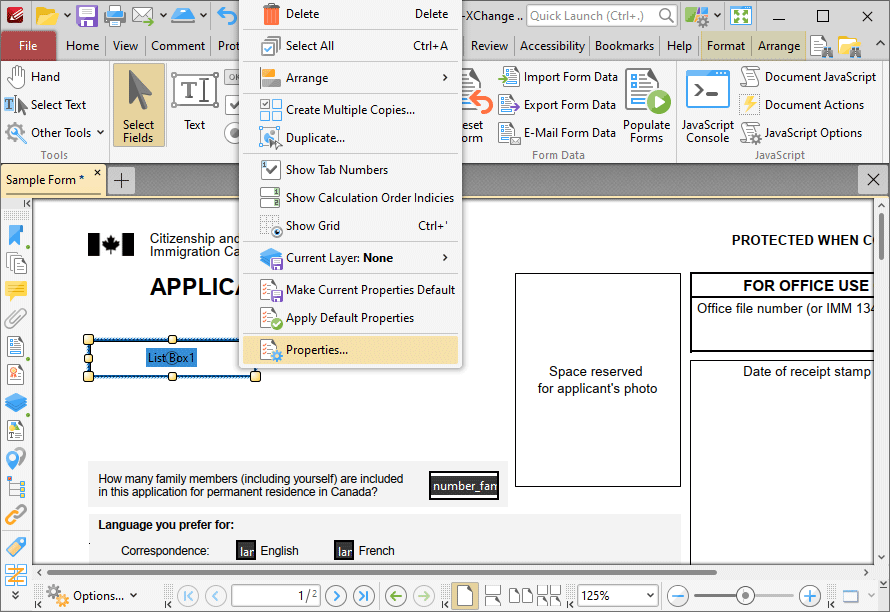Click the zoom in plus button

(x=809, y=596)
